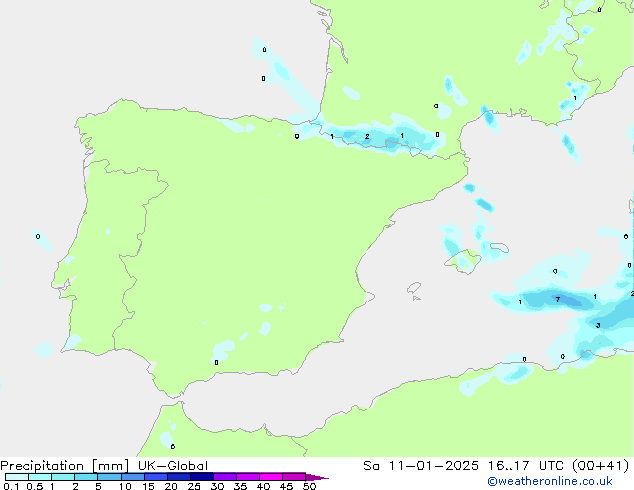The image size is (634, 490).
Task: Click the legend label "0.5"
Action: pyautogui.click(x=35, y=486)
